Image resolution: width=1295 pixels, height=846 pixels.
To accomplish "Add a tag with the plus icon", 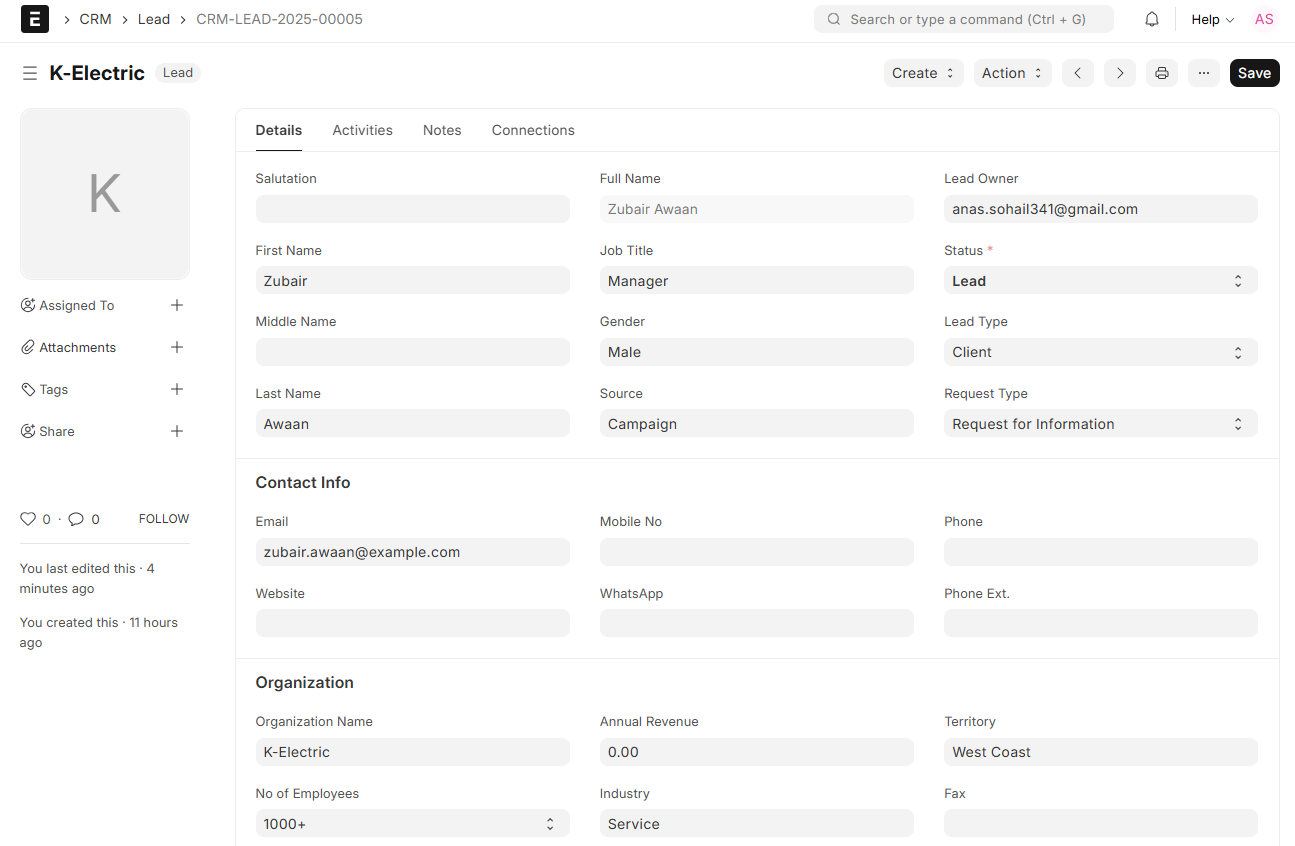I will coord(177,389).
